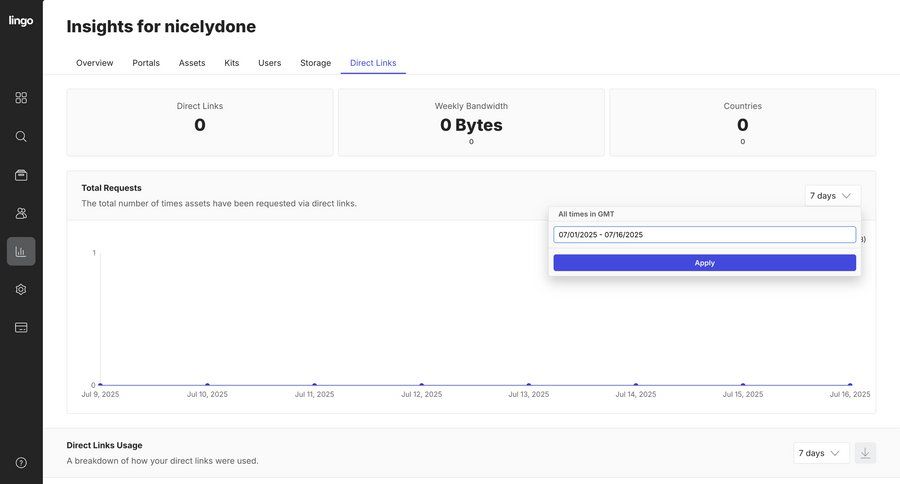
Task: Click the Jul 13, 2025 chart data point
Action: coord(528,384)
